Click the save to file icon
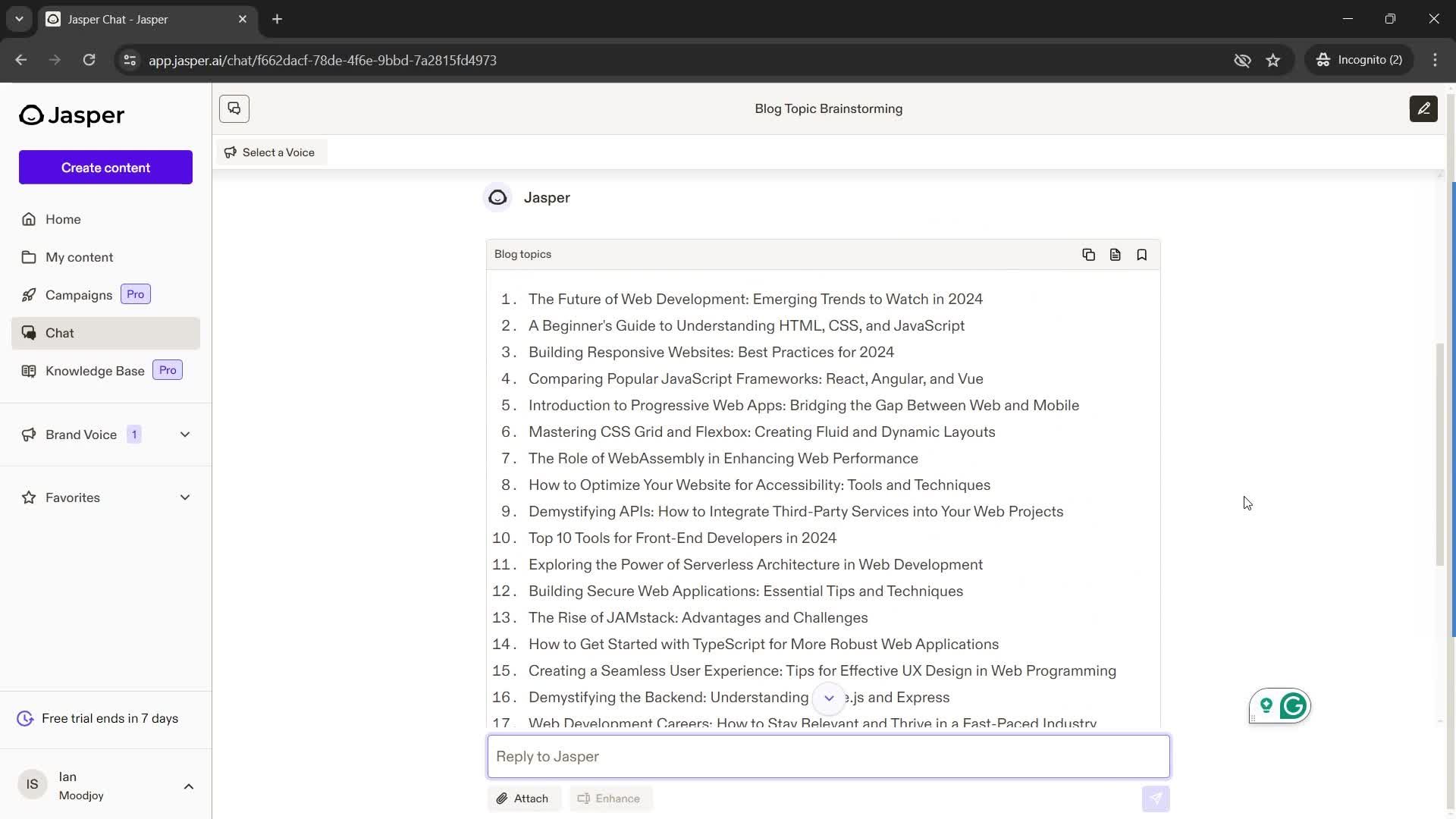Viewport: 1456px width, 819px height. tap(1115, 254)
